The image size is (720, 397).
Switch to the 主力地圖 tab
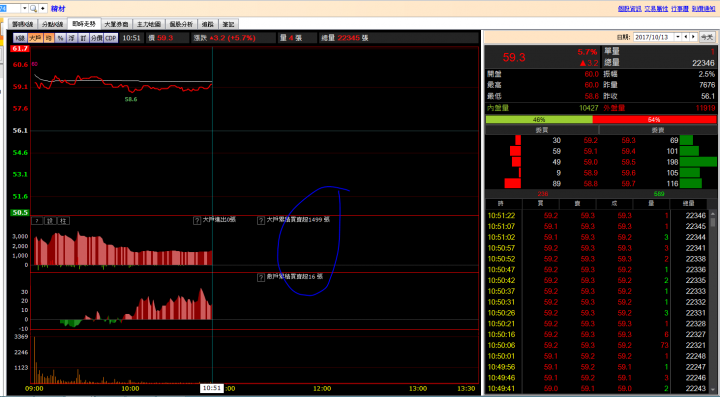point(149,24)
